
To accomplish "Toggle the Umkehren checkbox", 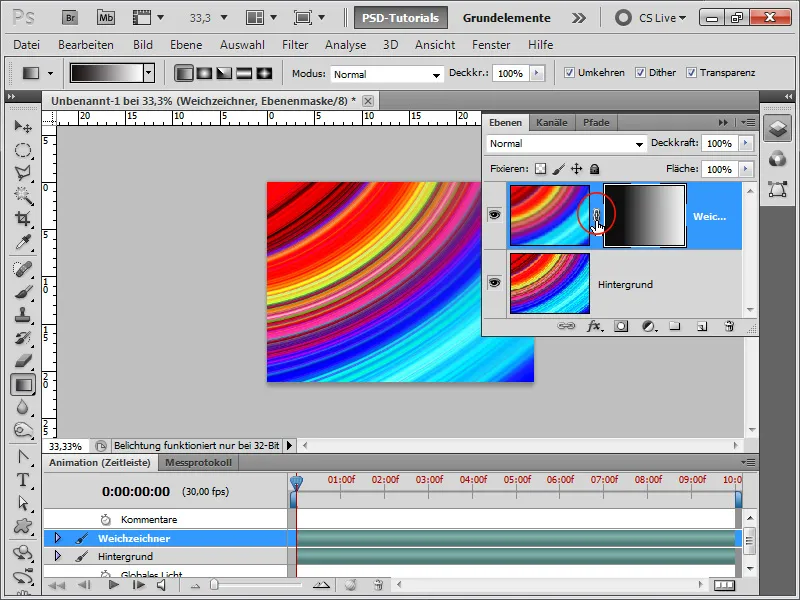I will (x=569, y=72).
